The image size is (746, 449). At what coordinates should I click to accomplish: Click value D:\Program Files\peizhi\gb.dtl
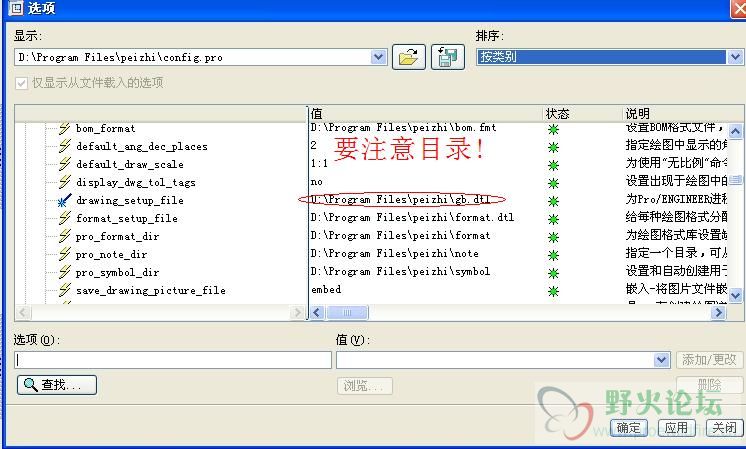click(x=401, y=199)
